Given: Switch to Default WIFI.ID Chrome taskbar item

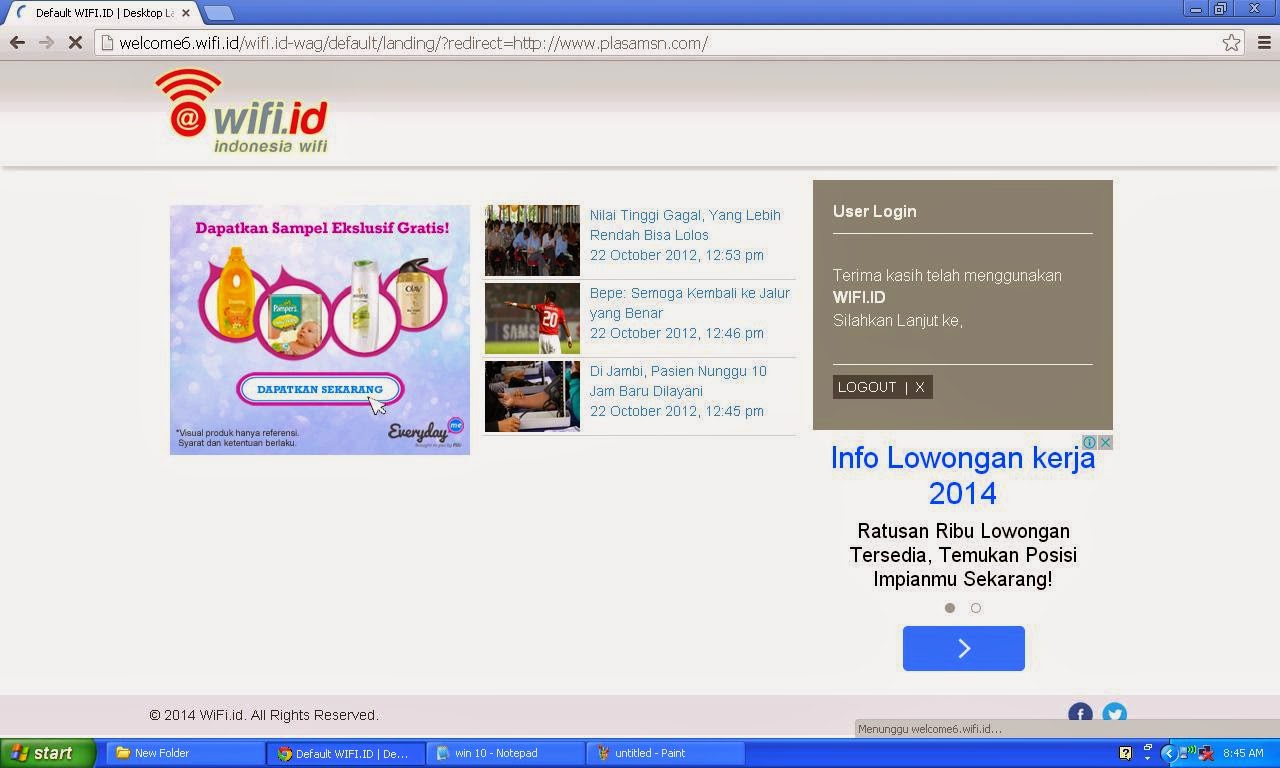Looking at the screenshot, I should tap(346, 753).
